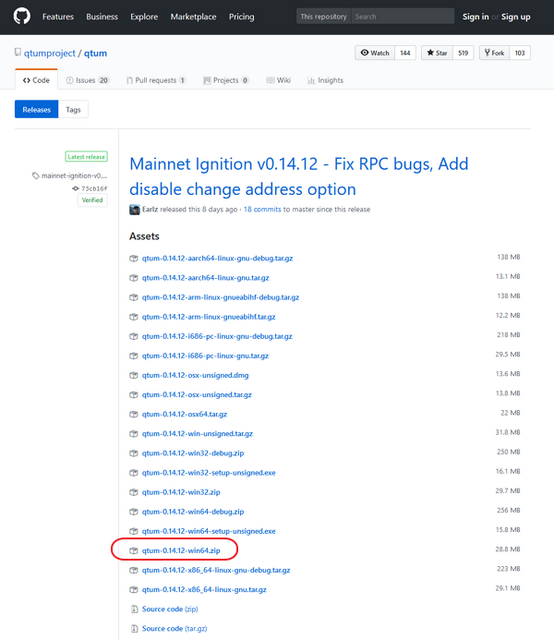554x640 pixels.
Task: Click the Latest release badge
Action: tap(86, 157)
